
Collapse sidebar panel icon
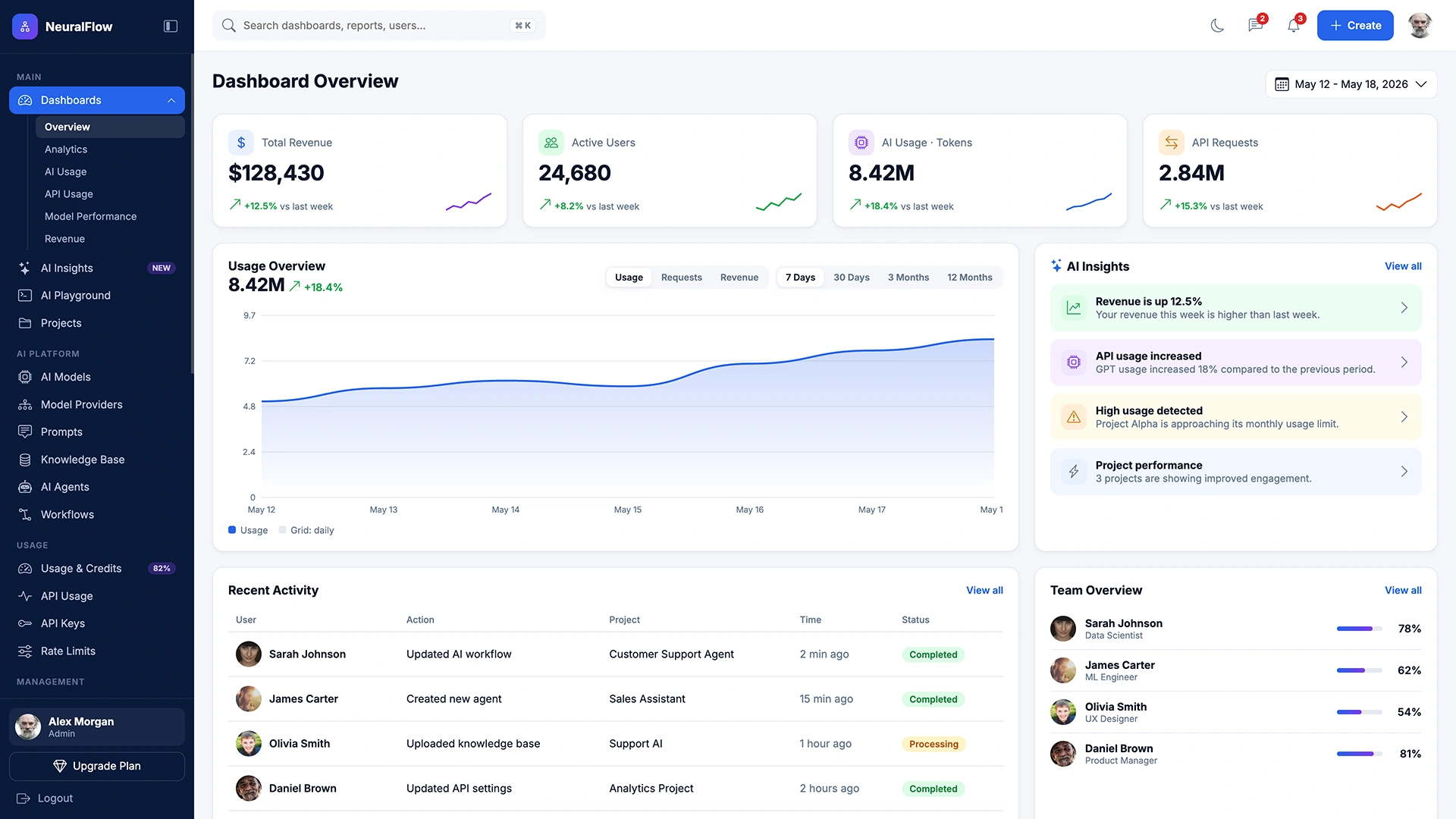171,27
